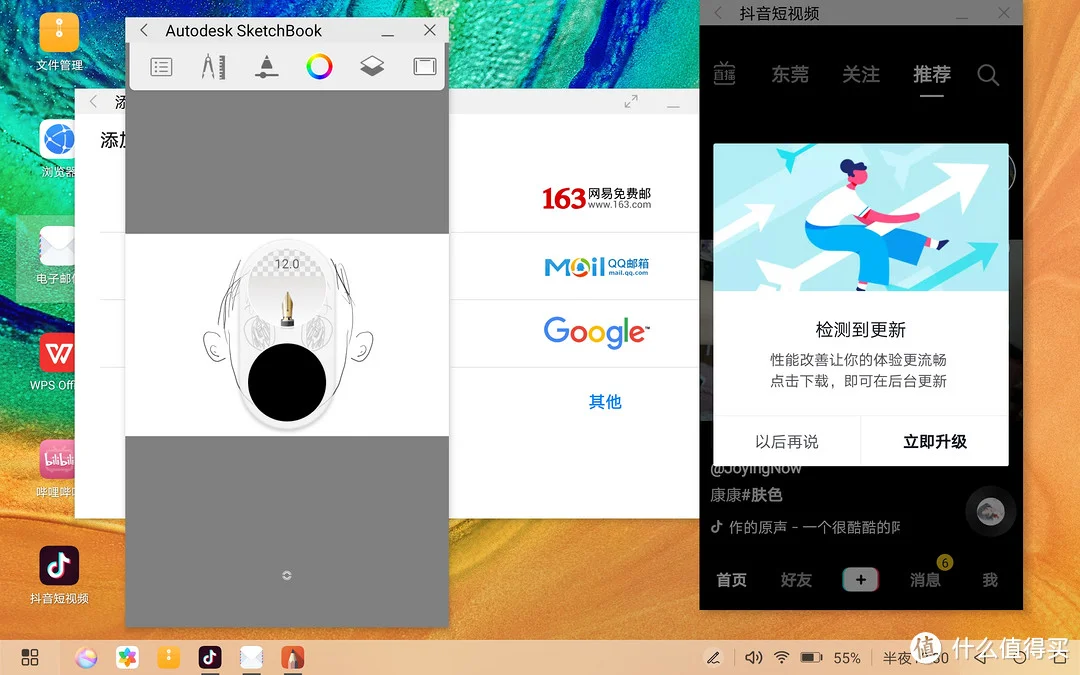The height and width of the screenshot is (675, 1080).
Task: Open the 我 profile tab in Douyin
Action: click(x=990, y=580)
